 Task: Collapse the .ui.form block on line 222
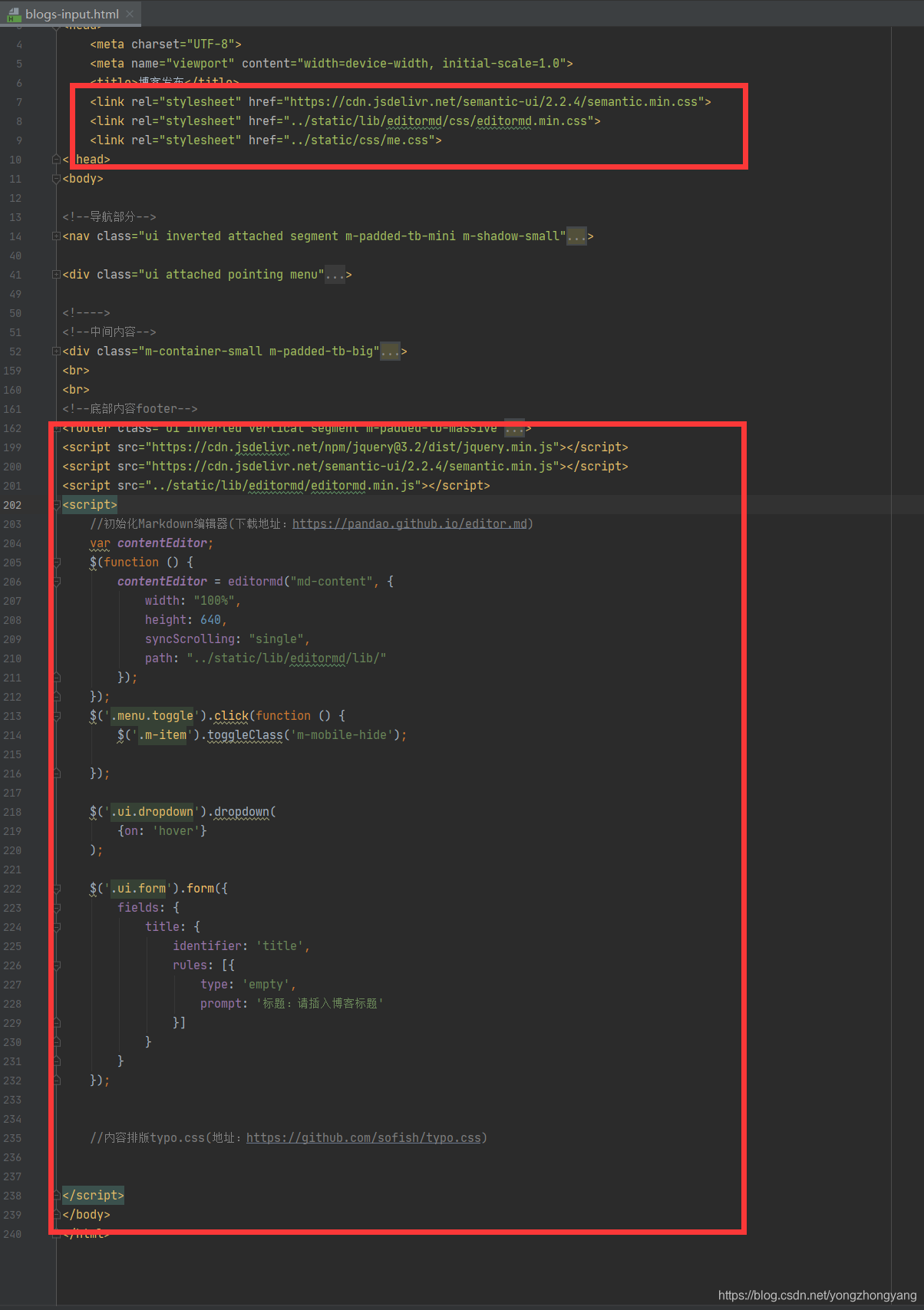pyautogui.click(x=56, y=889)
